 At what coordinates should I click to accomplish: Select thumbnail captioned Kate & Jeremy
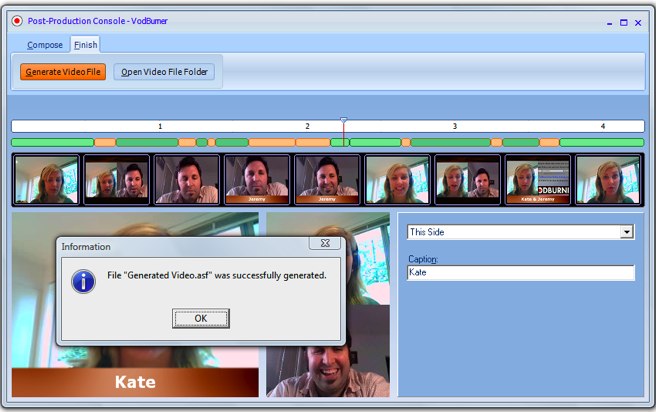(x=538, y=179)
